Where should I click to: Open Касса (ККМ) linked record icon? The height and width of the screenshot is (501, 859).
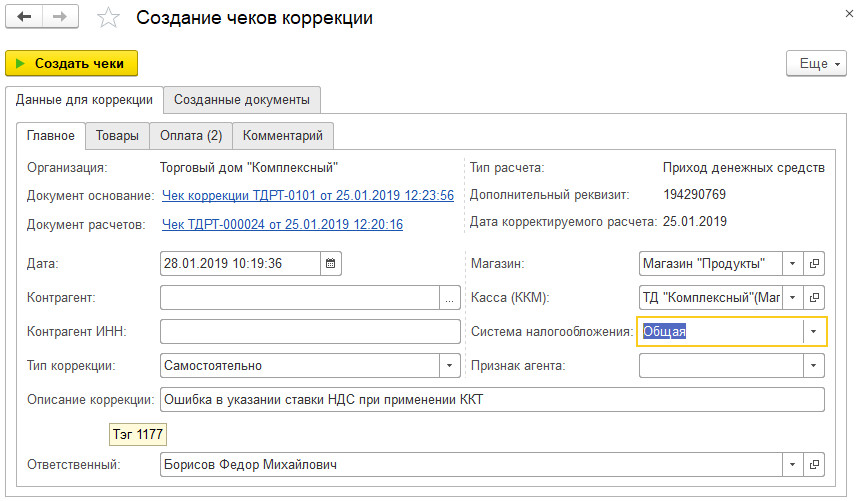pos(815,297)
